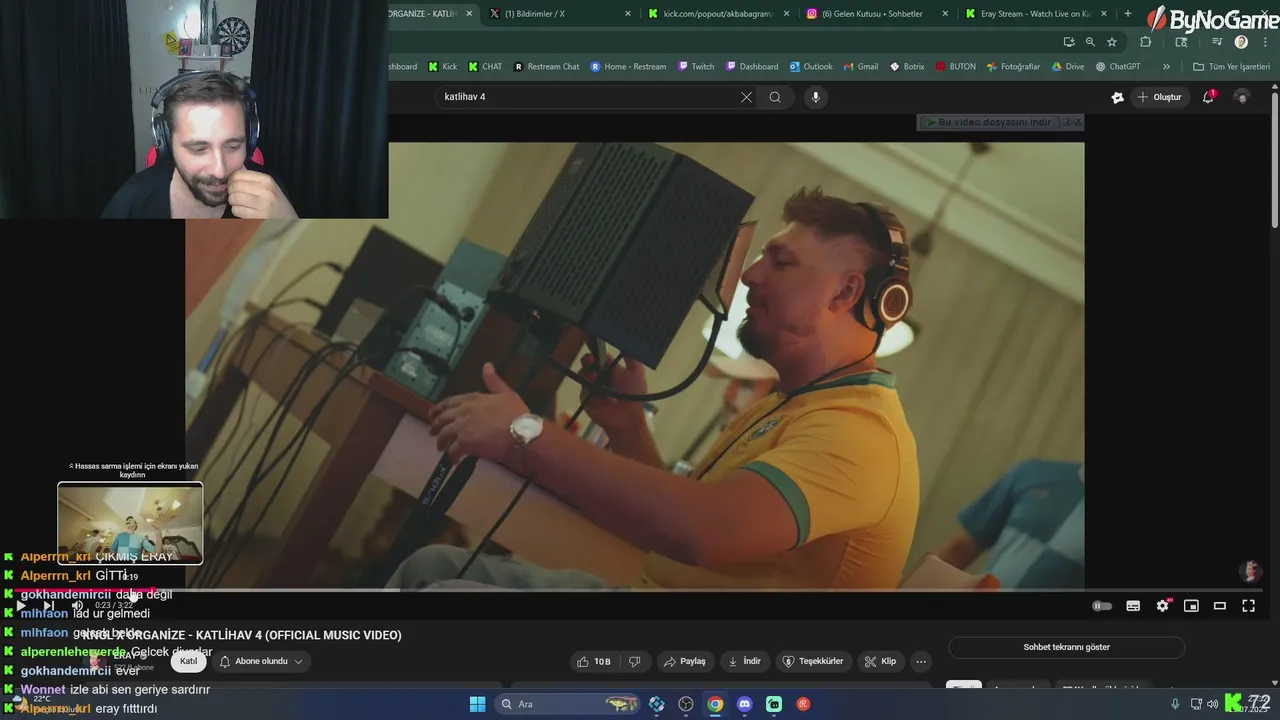Open the video player settings gear

pyautogui.click(x=1162, y=606)
